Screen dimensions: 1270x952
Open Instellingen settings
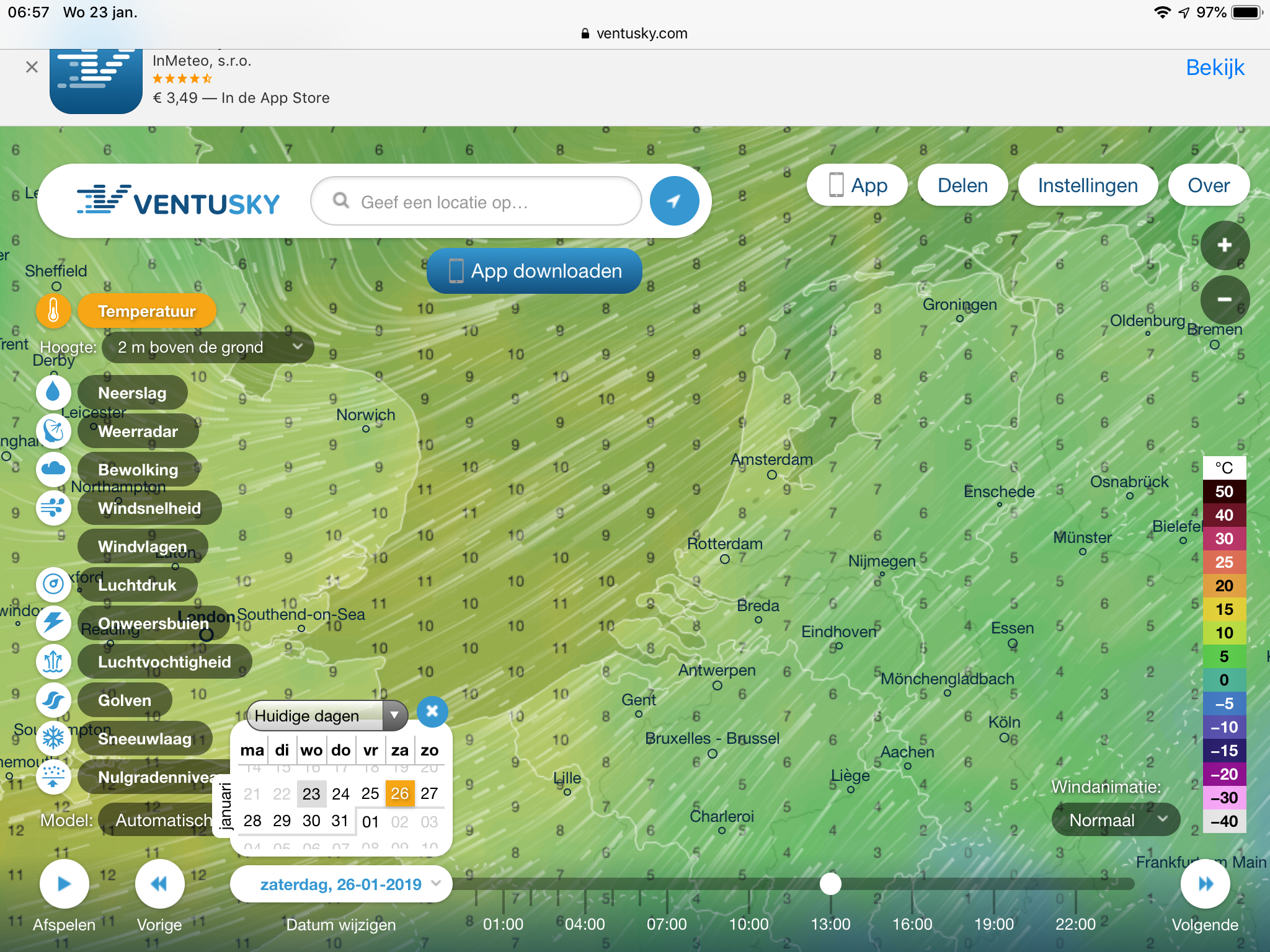coord(1088,185)
